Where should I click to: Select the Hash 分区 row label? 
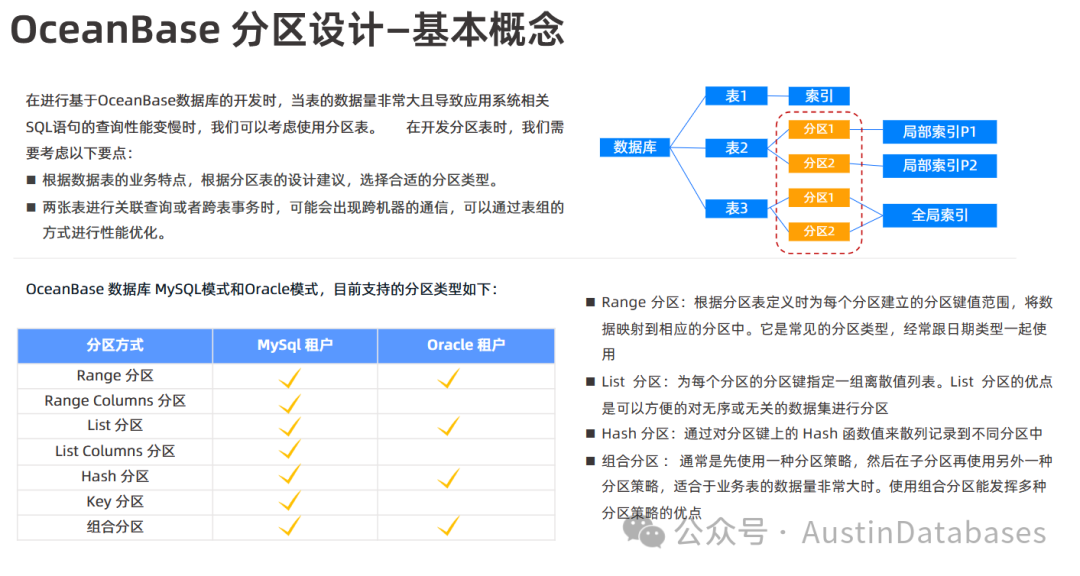115,477
